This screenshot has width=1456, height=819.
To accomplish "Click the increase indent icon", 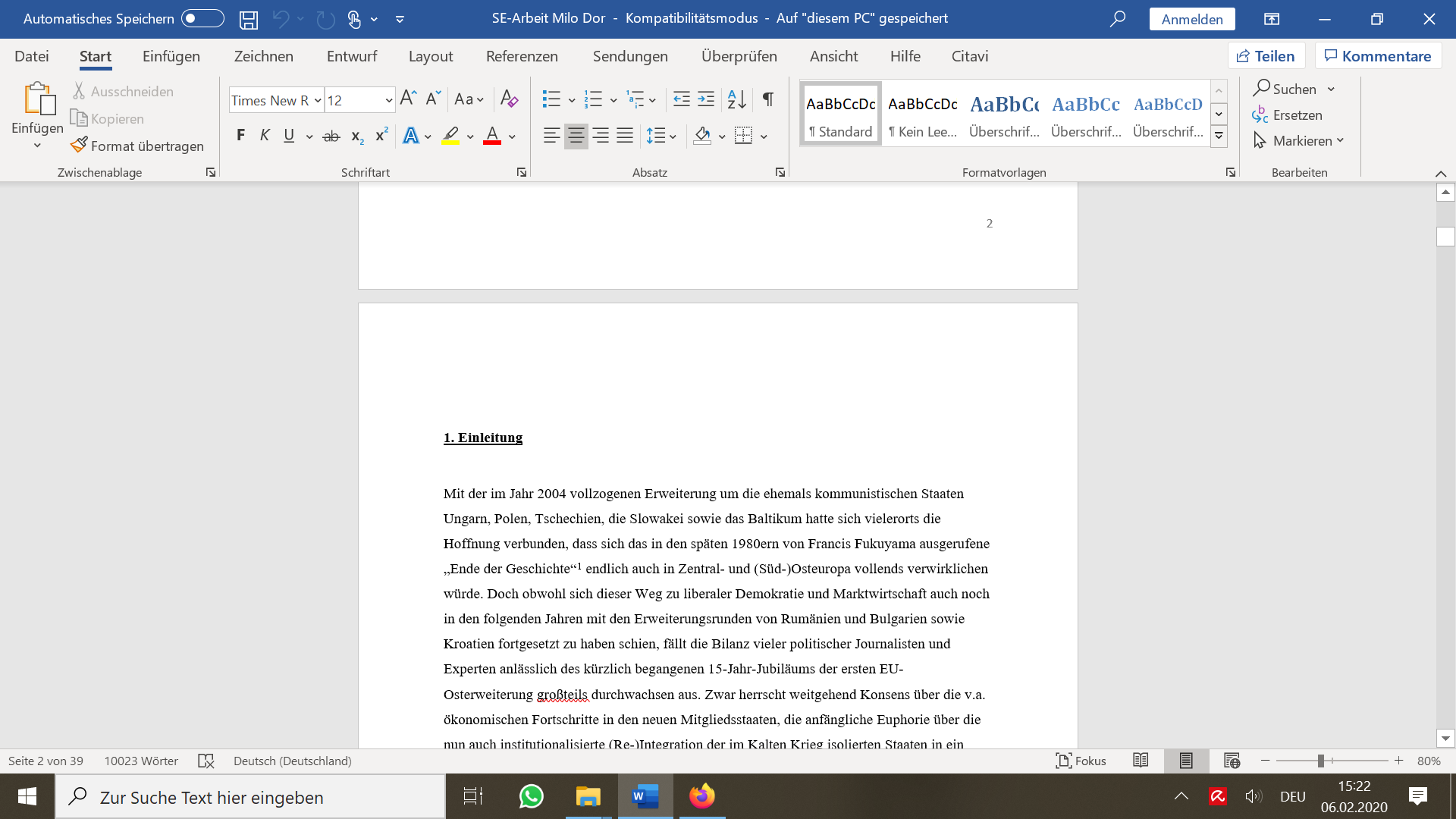I will pyautogui.click(x=706, y=99).
